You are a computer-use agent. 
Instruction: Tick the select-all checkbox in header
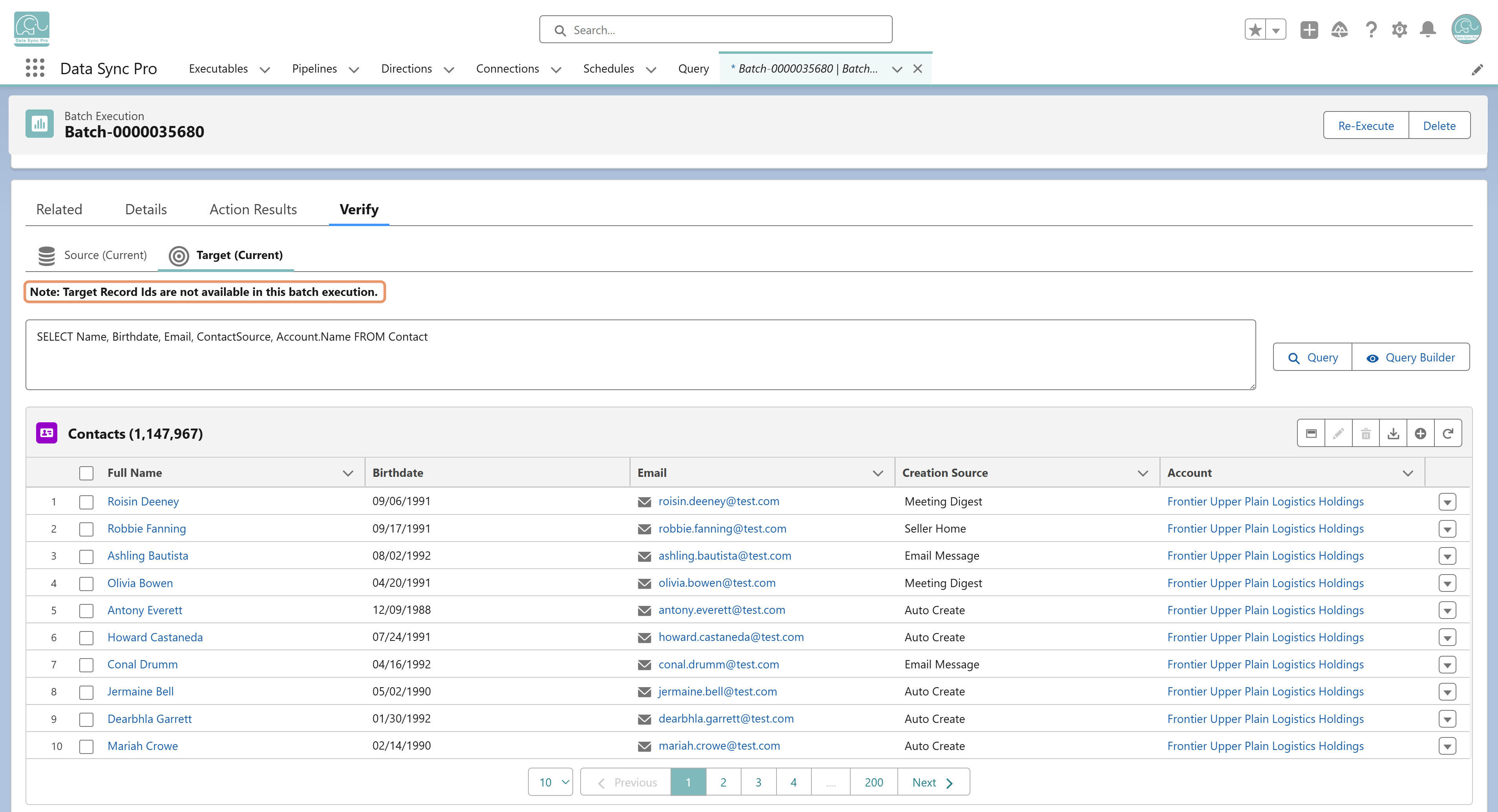86,473
